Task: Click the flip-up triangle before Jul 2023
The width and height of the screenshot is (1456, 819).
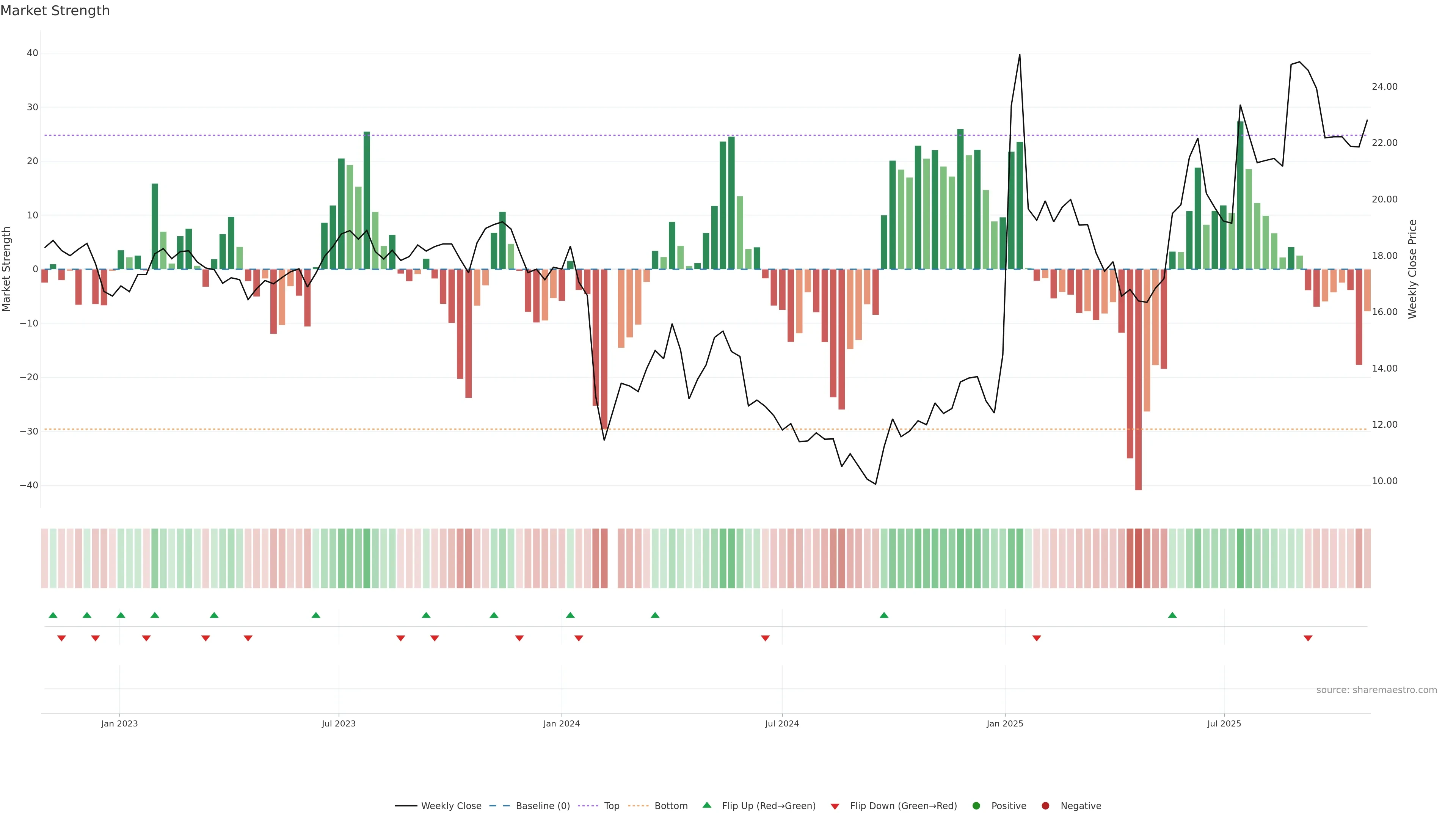Action: pyautogui.click(x=316, y=615)
